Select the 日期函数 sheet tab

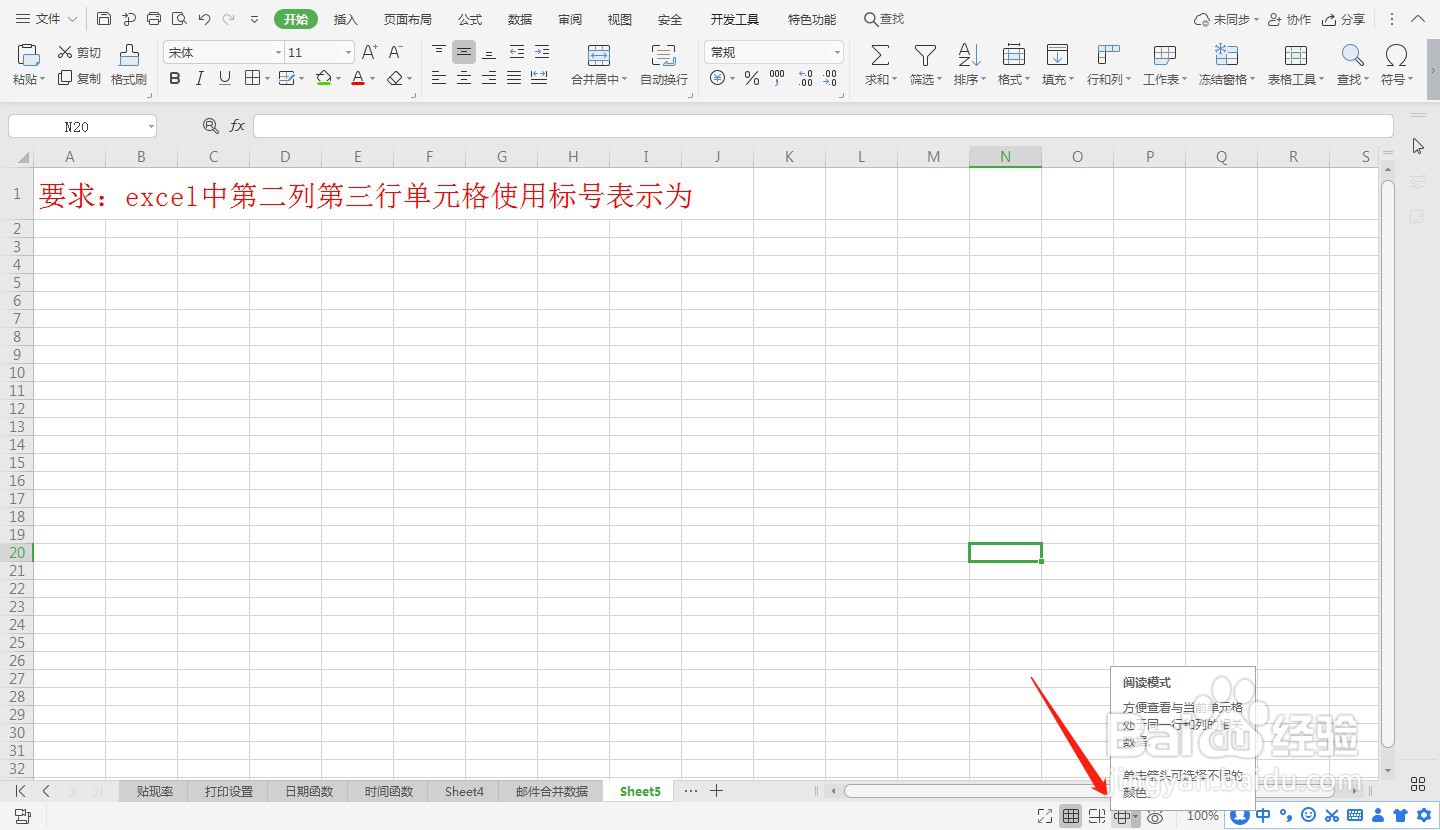308,790
